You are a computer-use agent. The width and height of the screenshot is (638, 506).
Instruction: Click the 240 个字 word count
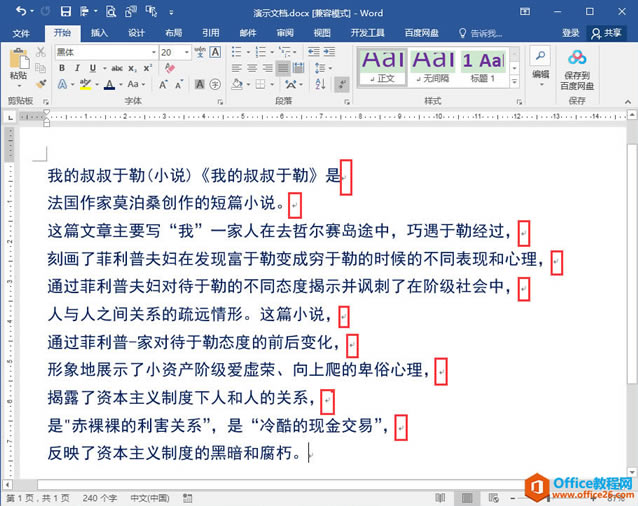click(x=100, y=498)
